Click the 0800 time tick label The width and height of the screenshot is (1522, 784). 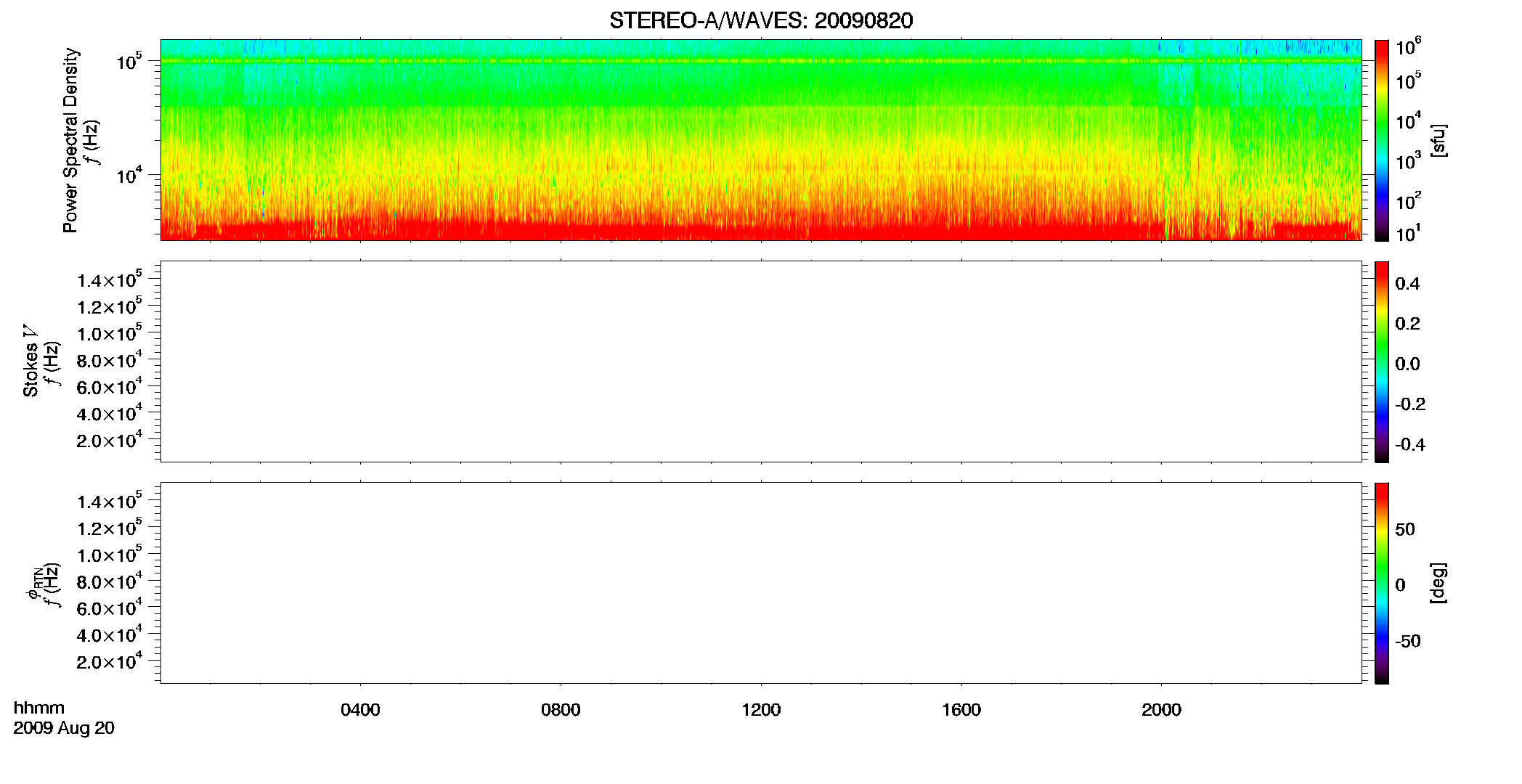point(561,710)
